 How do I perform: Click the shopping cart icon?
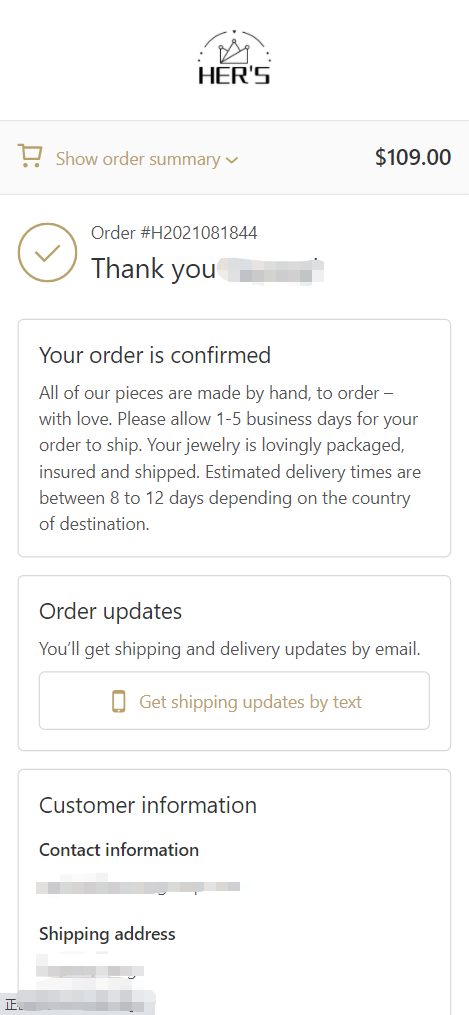click(30, 156)
